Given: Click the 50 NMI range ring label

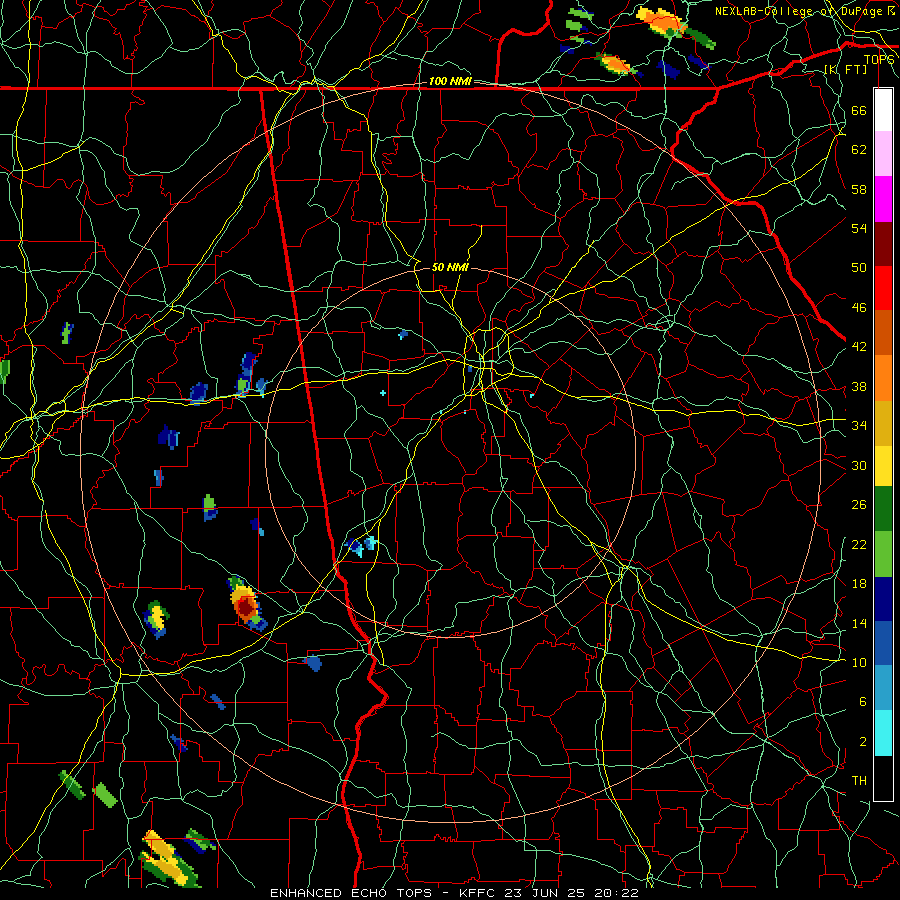Looking at the screenshot, I should pos(449,267).
